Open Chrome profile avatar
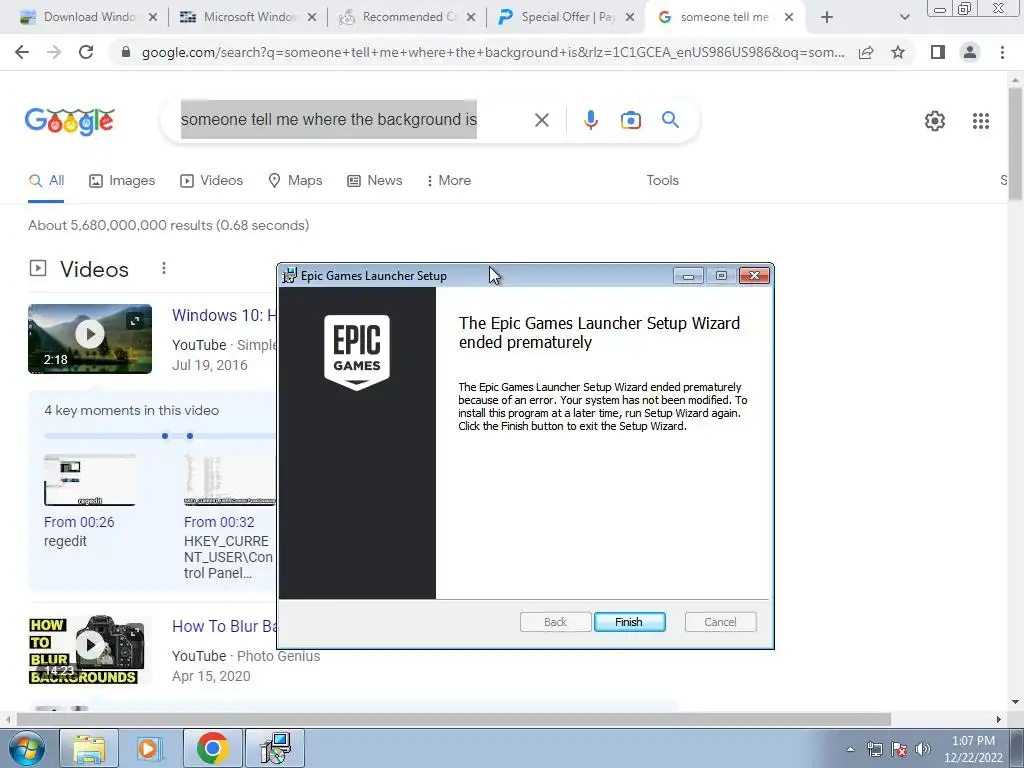This screenshot has height=768, width=1024. pyautogui.click(x=970, y=52)
